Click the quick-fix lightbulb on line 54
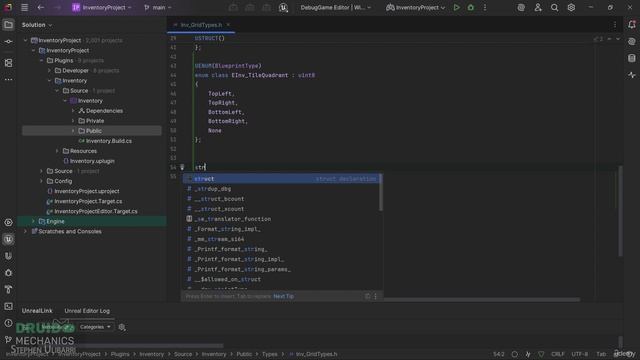 (x=182, y=167)
